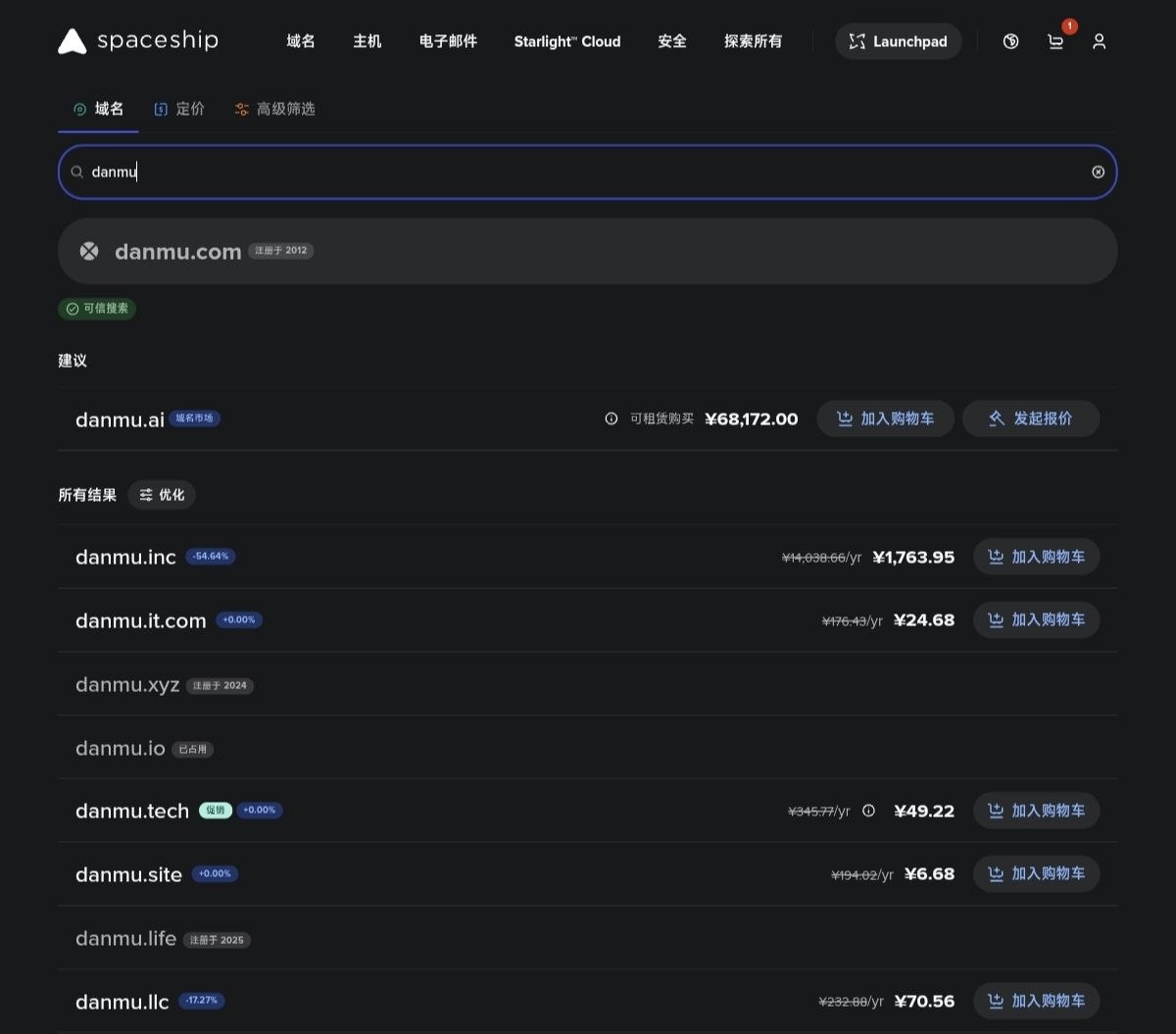Click the danmu.ai domain name

[120, 419]
